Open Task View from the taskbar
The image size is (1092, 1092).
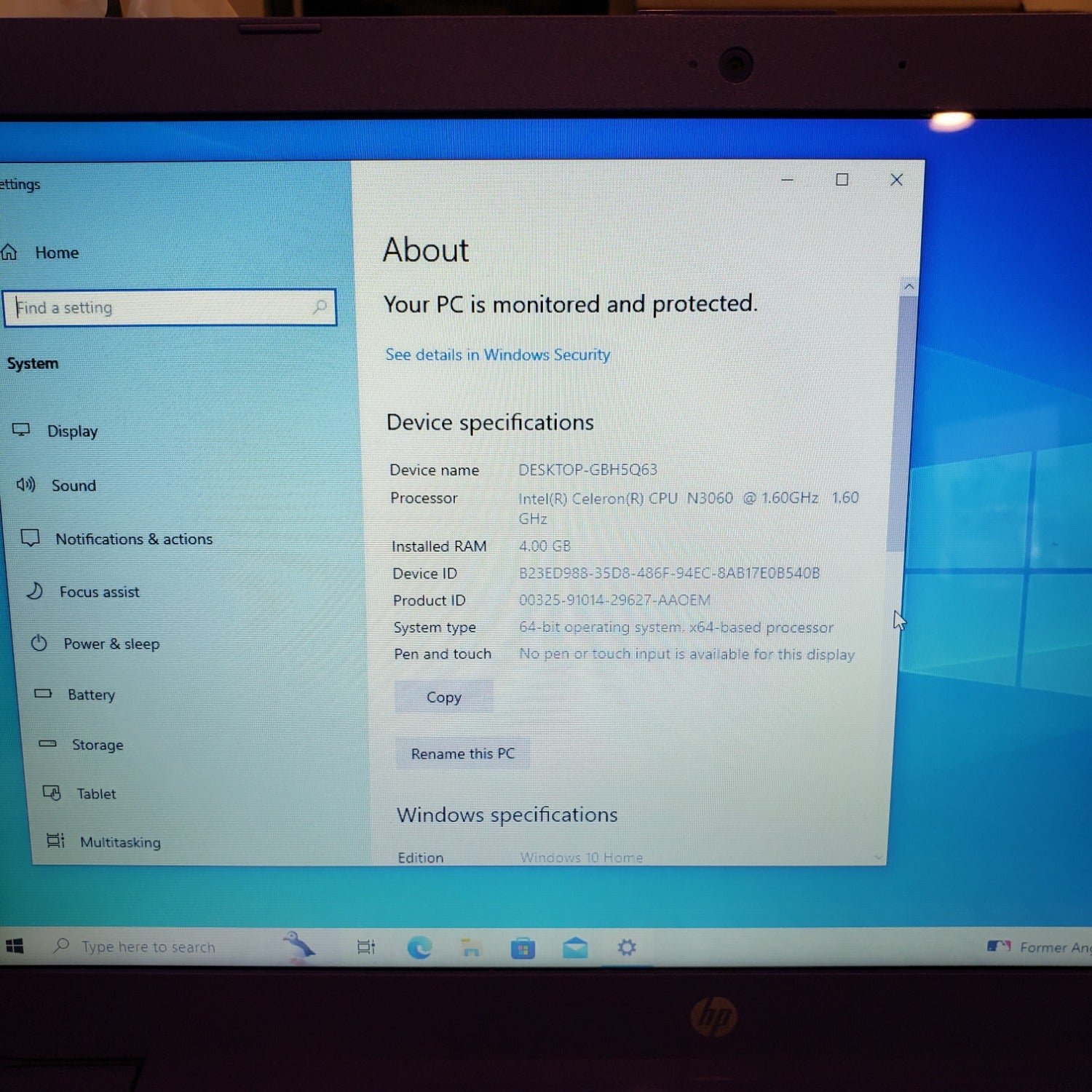pos(366,947)
